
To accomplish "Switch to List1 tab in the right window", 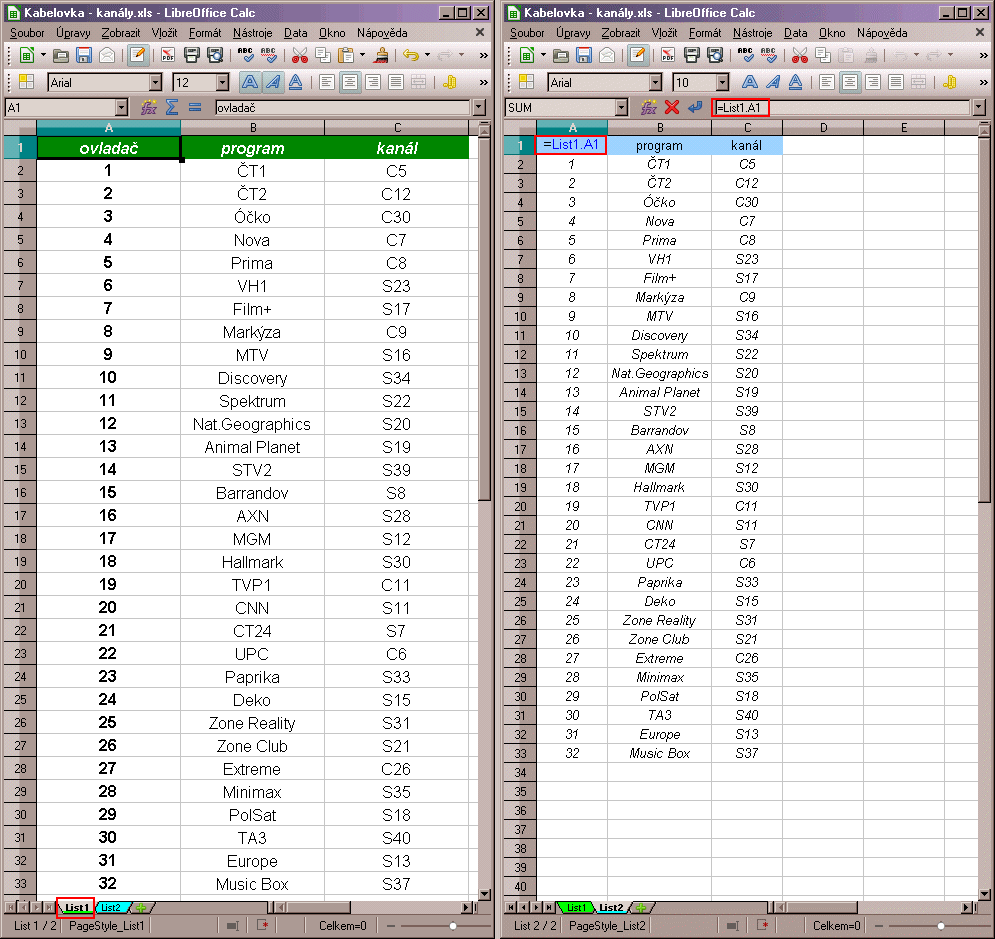I will click(x=576, y=908).
